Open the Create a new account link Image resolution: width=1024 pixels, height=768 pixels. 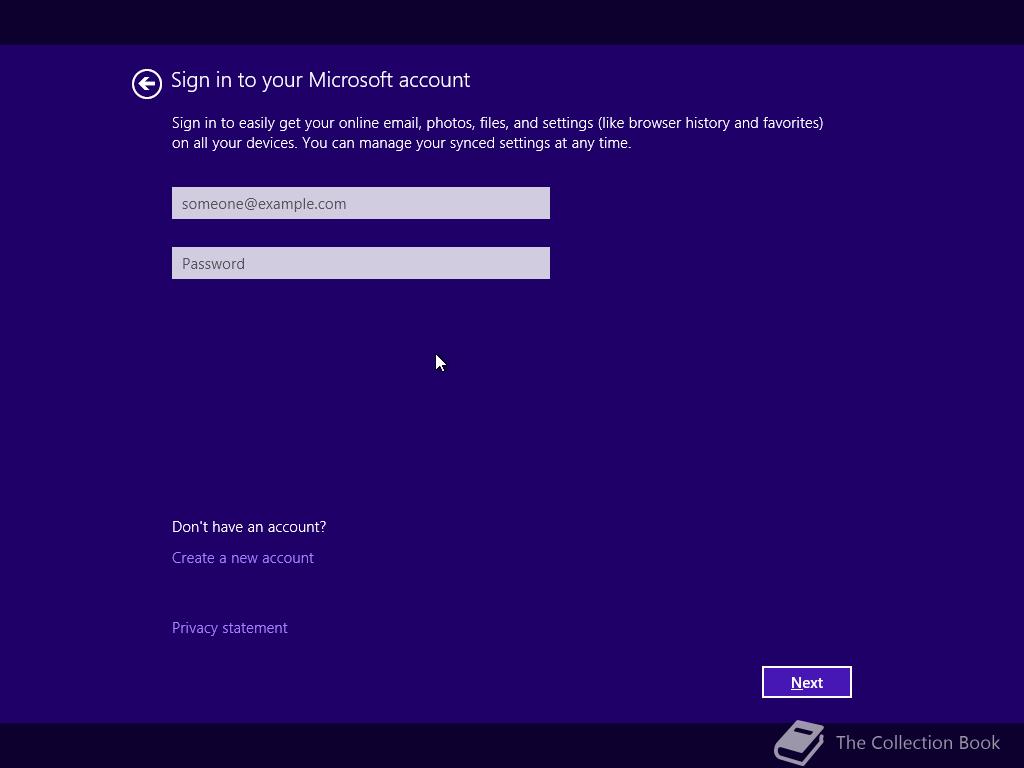pos(242,558)
